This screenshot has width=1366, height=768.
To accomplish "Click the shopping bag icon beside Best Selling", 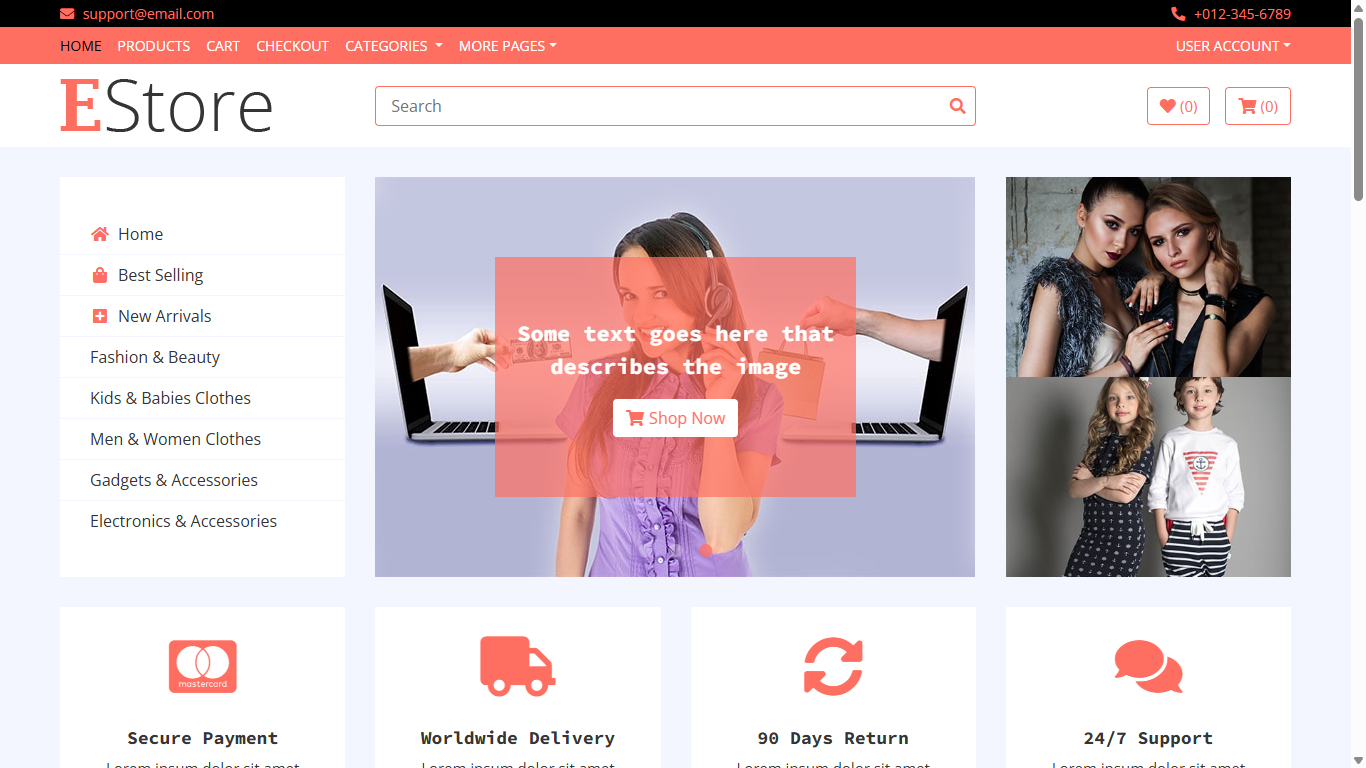I will pyautogui.click(x=99, y=274).
